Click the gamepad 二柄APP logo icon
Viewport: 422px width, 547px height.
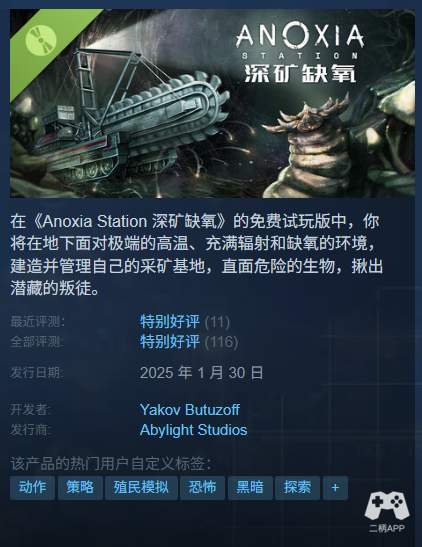point(387,512)
